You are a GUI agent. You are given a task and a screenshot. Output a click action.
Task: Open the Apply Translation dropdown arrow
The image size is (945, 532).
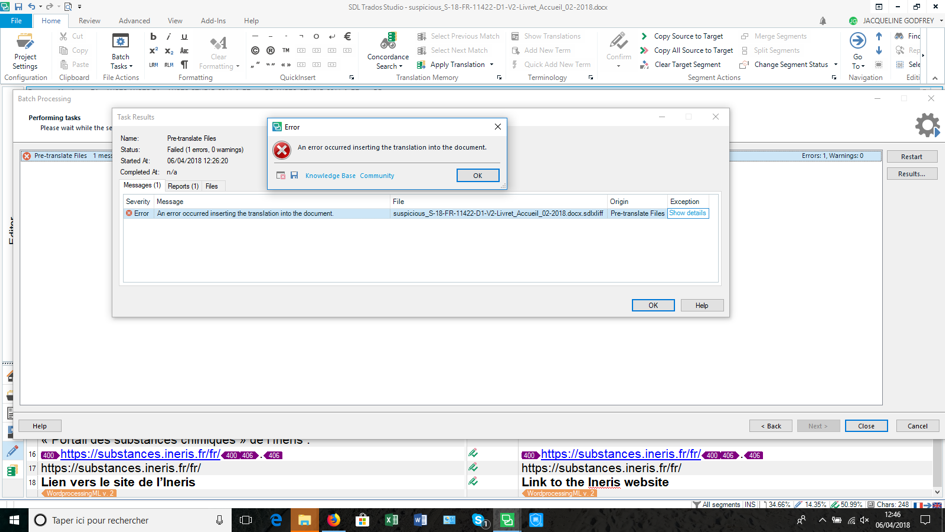492,64
